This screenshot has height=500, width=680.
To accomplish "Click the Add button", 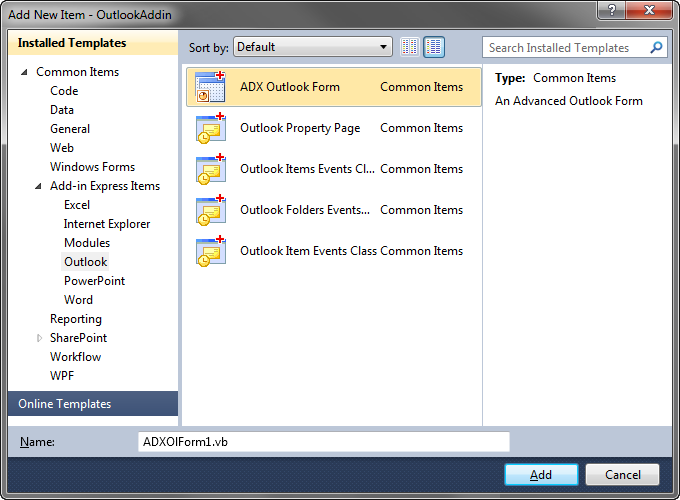I will [541, 475].
